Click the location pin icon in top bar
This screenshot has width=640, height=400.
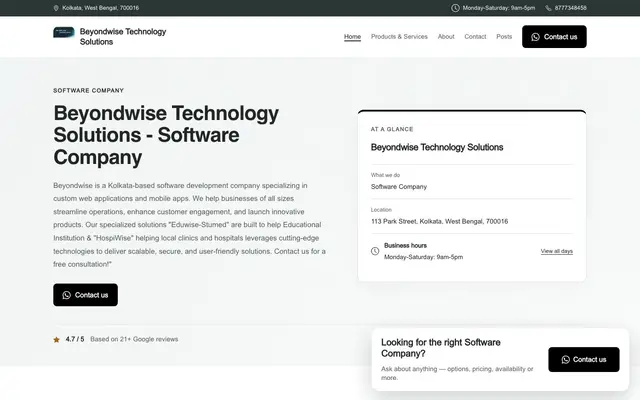[x=56, y=8]
